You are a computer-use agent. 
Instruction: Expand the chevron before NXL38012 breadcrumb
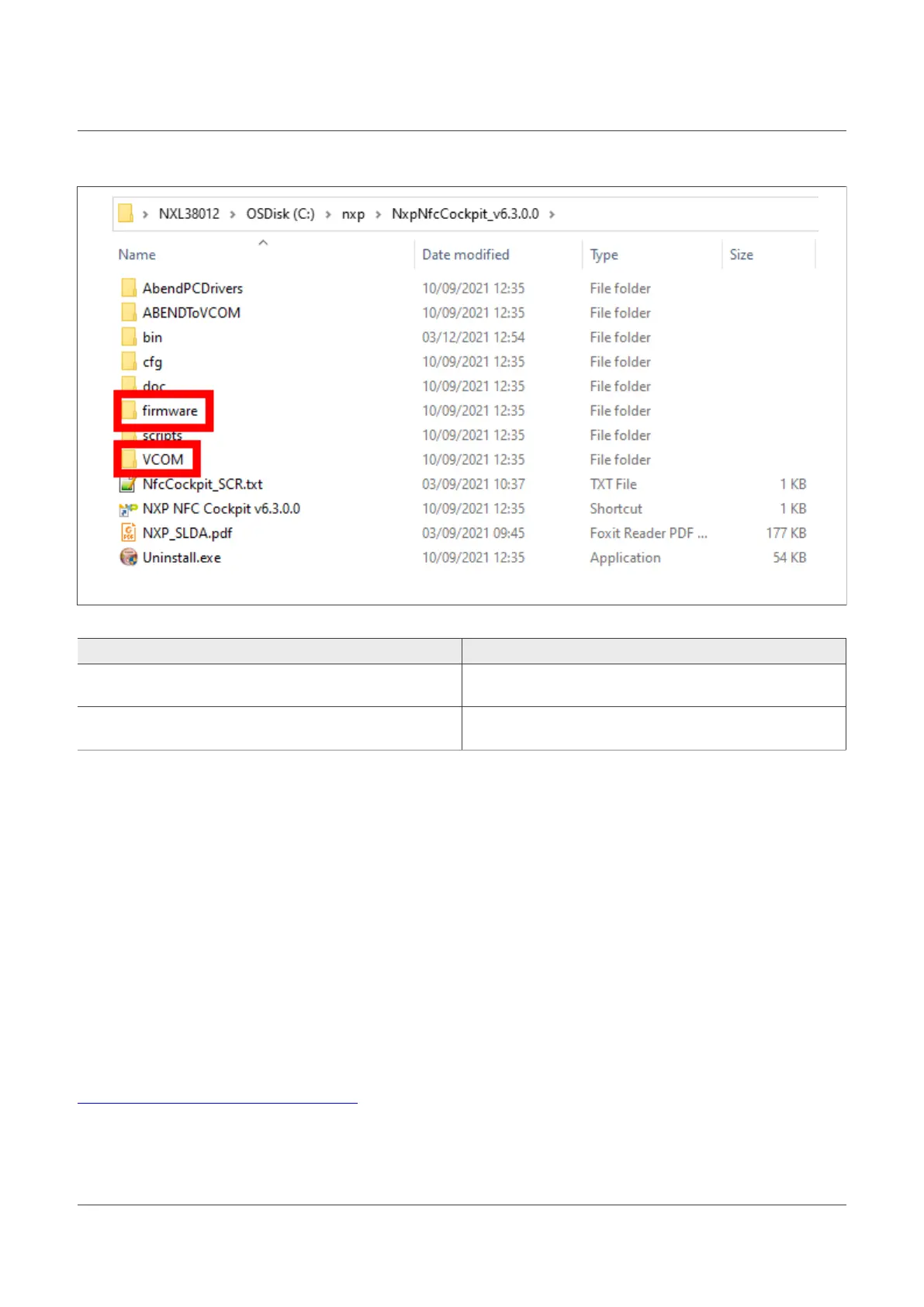[x=145, y=214]
